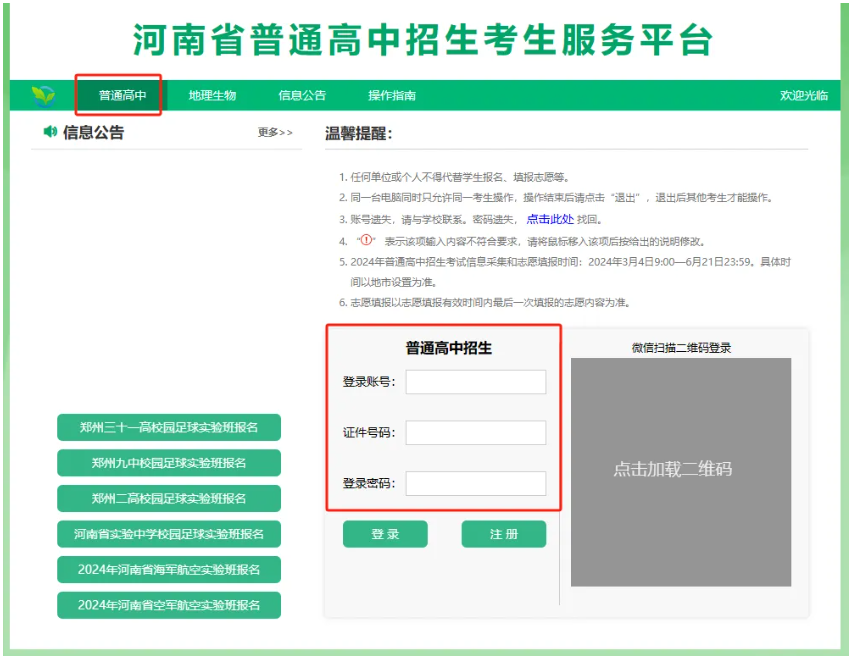The width and height of the screenshot is (854, 670).
Task: Open 郑州二高校园足球实验班报名
Action: (x=169, y=498)
